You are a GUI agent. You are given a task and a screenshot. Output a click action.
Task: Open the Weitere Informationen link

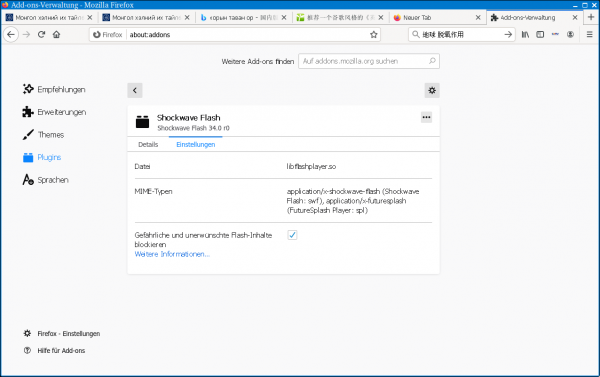pyautogui.click(x=172, y=254)
